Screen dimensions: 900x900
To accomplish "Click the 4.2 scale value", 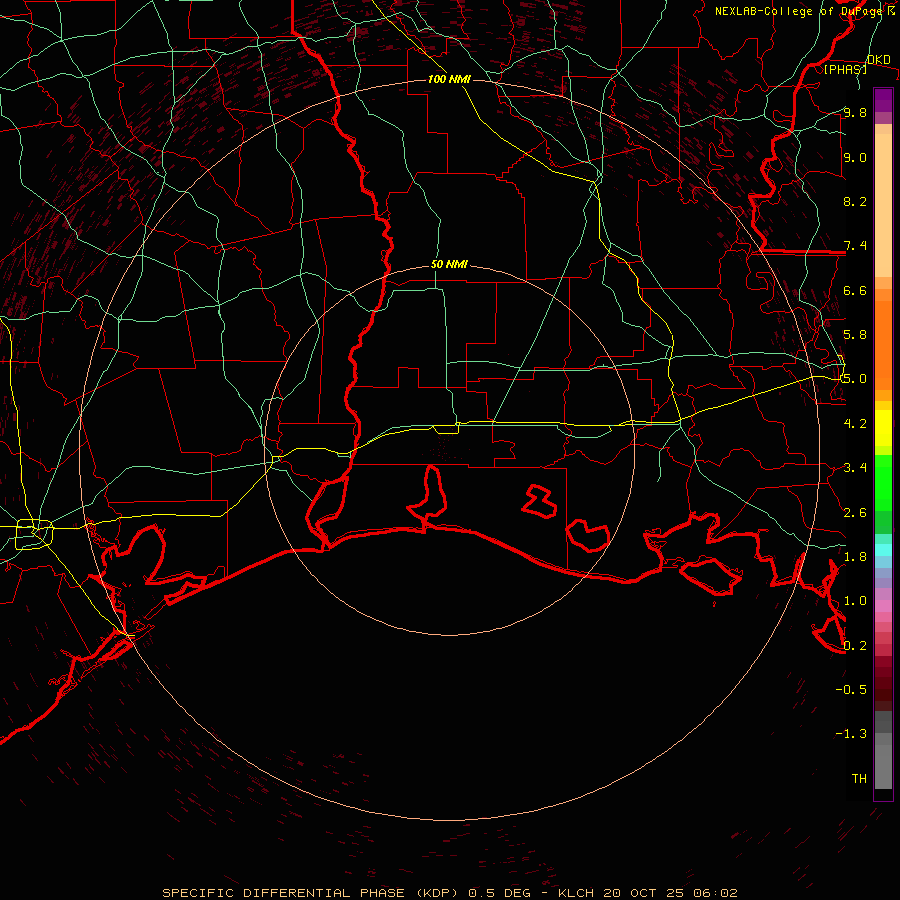I will click(x=855, y=424).
